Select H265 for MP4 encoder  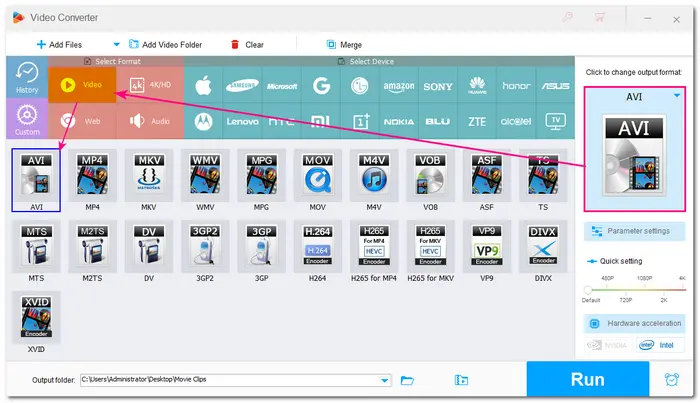[x=374, y=246]
